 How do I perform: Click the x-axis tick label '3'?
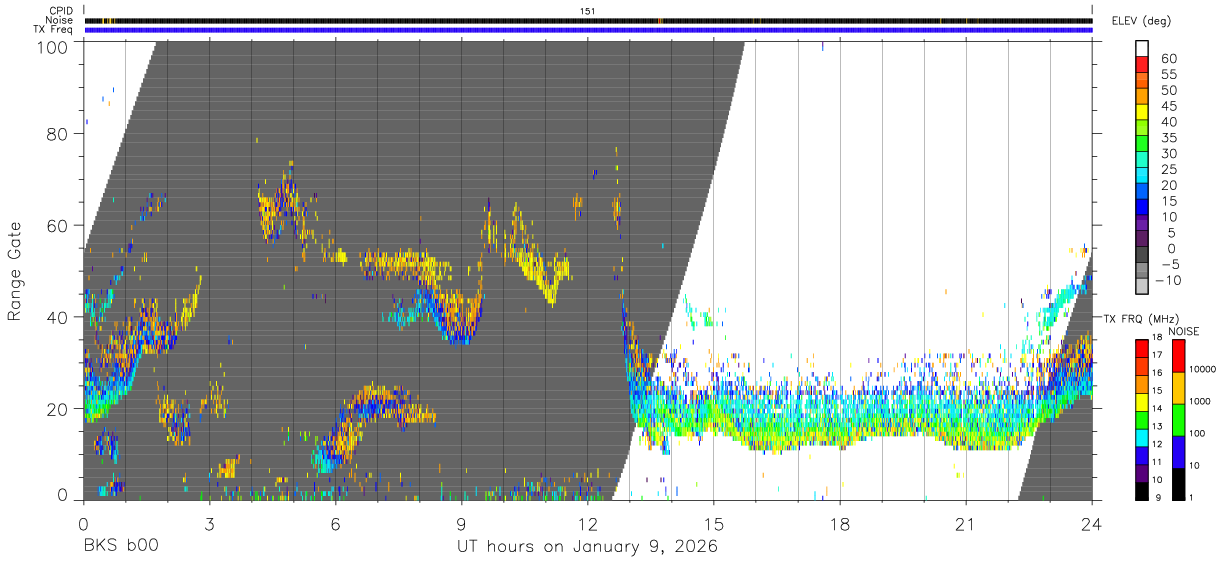[x=209, y=522]
